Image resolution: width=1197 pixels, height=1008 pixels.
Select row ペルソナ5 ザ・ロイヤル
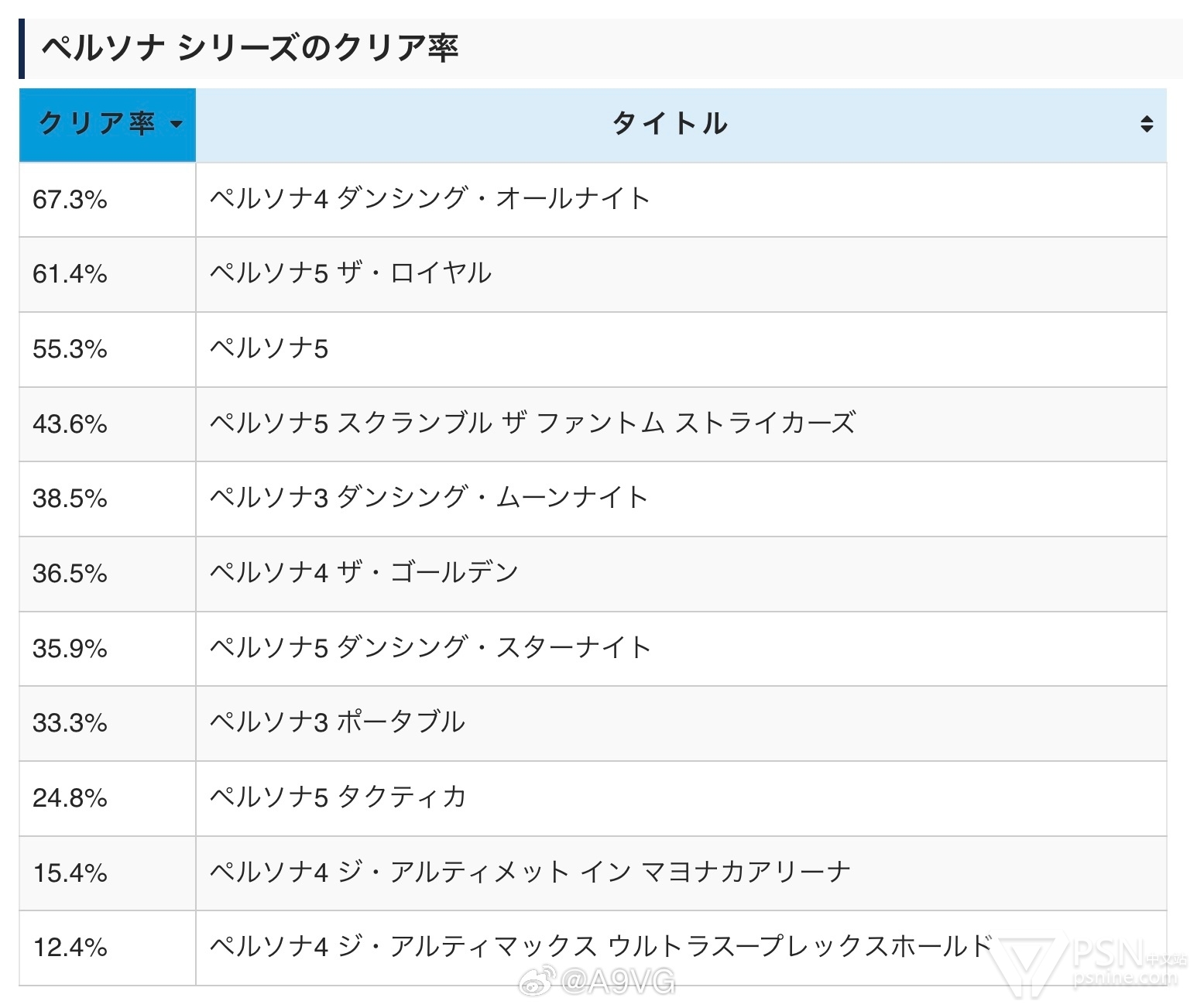coord(592,275)
